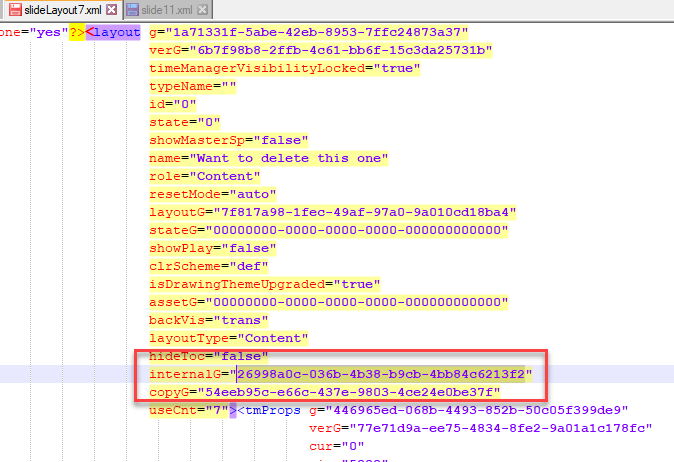Click the verG="6b7f98b8-2ffb-4c61-bb6f-15c3da25731b" attribute line
The image size is (674, 462).
tap(321, 50)
